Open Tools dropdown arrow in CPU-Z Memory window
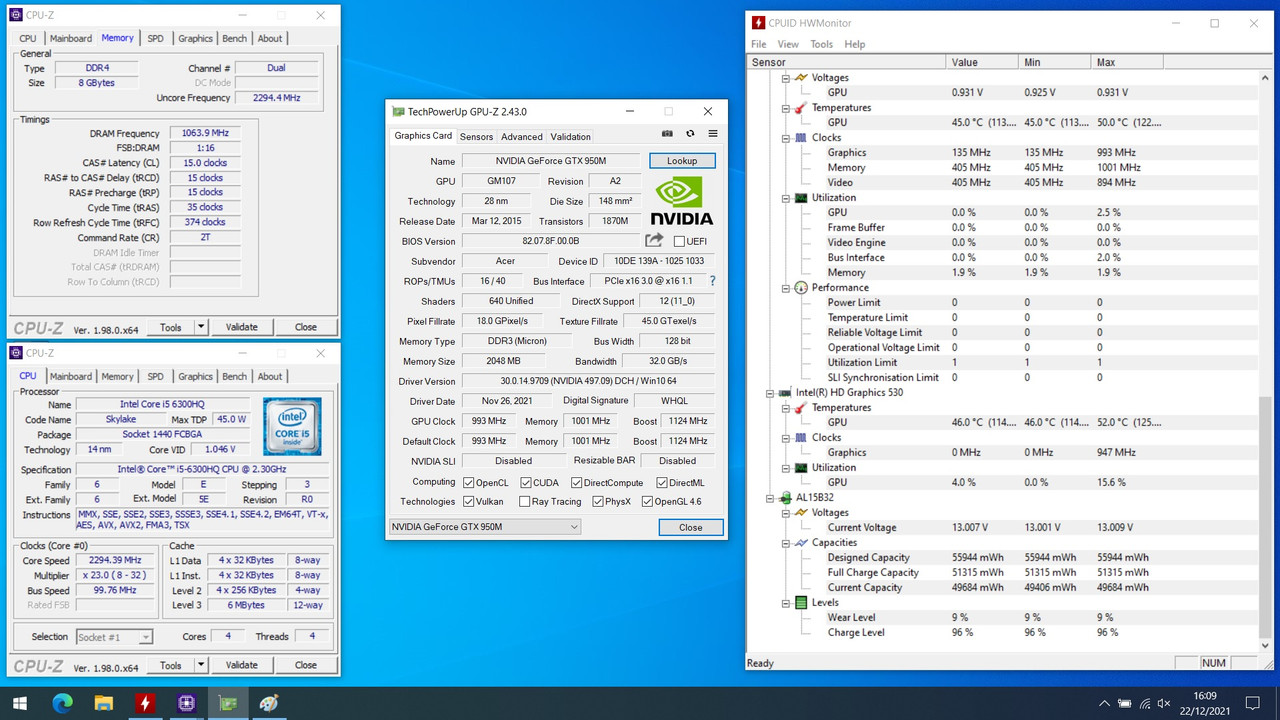Image resolution: width=1280 pixels, height=720 pixels. click(x=200, y=326)
